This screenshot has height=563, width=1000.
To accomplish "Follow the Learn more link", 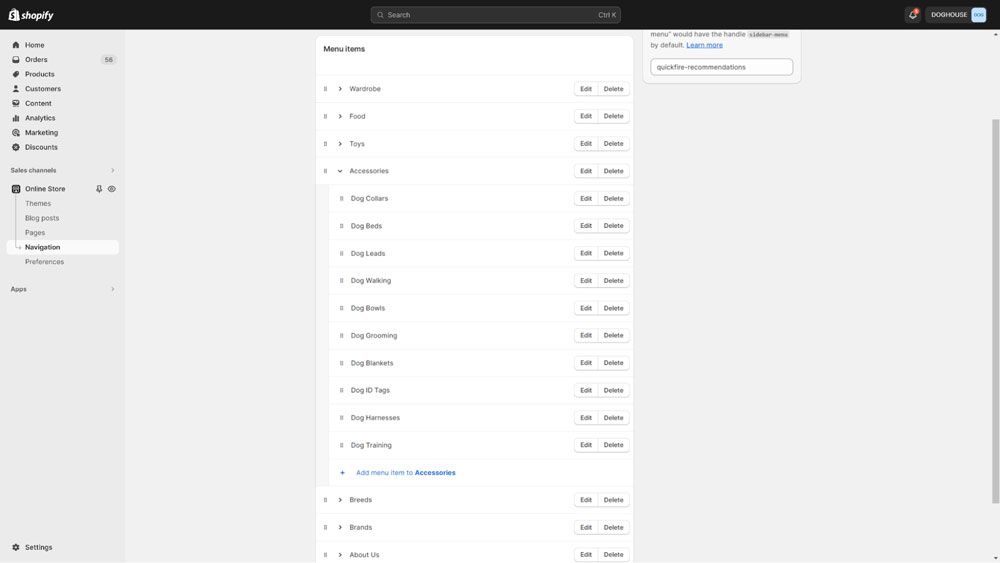I will [x=704, y=45].
